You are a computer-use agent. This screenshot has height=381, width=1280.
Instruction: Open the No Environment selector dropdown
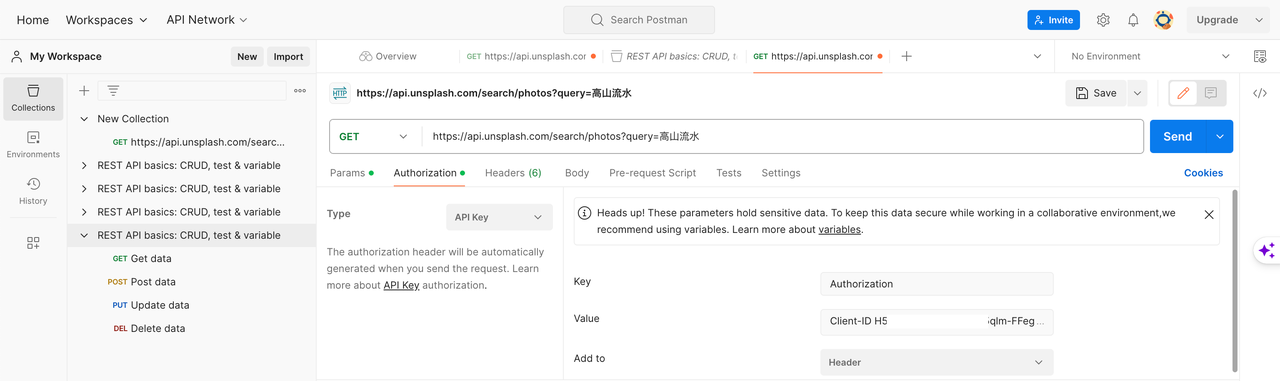coord(1149,57)
